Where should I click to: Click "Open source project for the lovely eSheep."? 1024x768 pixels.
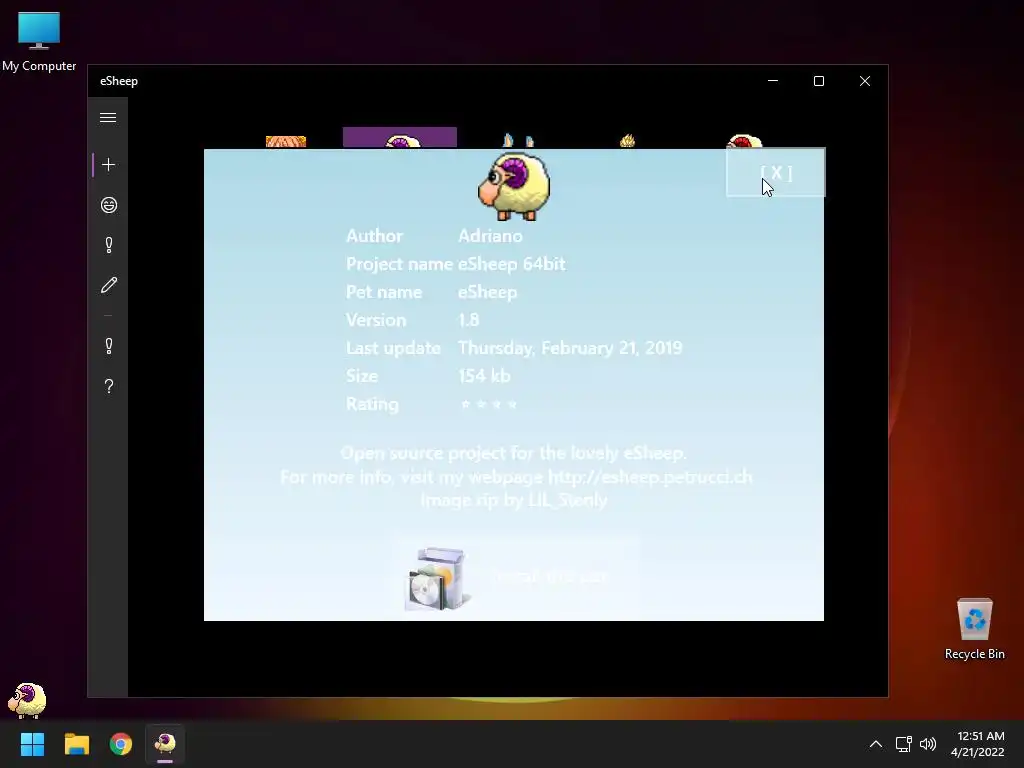click(514, 453)
